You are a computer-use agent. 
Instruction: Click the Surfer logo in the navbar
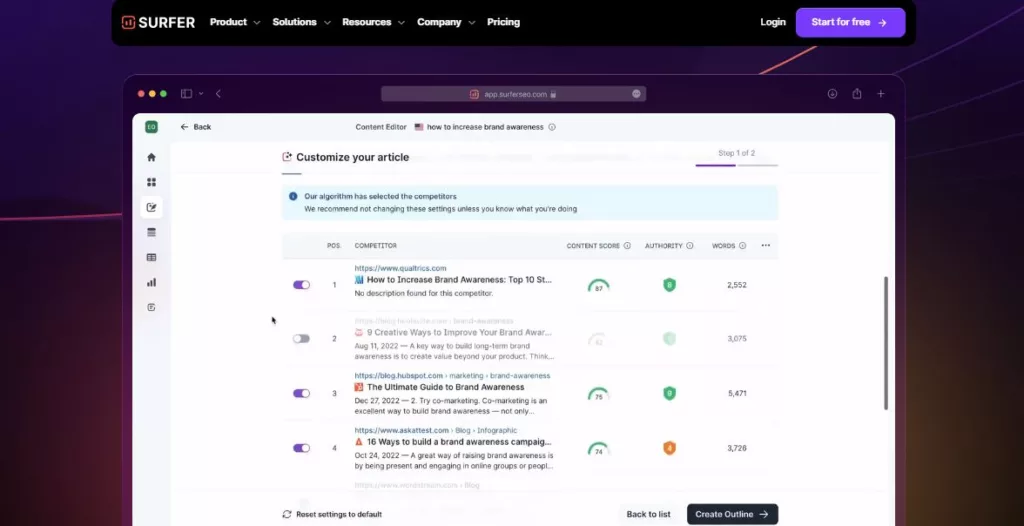158,22
